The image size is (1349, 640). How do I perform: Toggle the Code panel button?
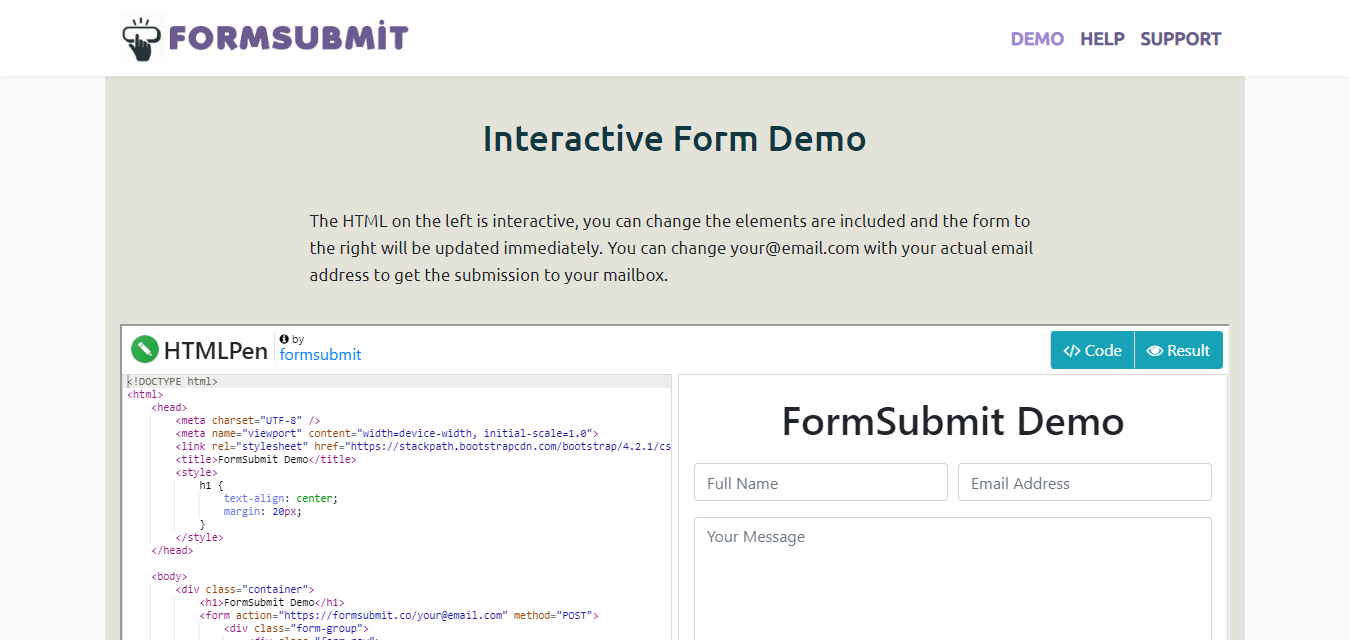(x=1092, y=350)
